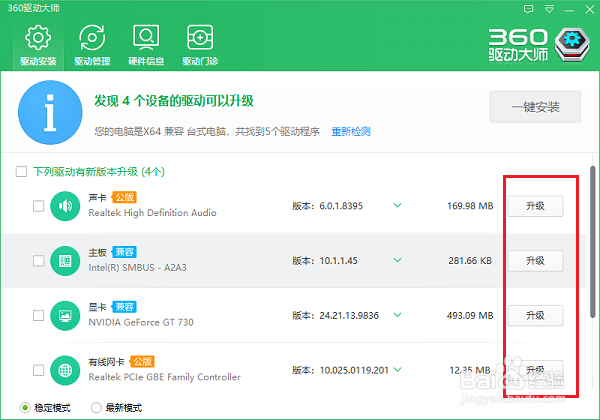Click the size value 169.98 MB

tap(470, 206)
